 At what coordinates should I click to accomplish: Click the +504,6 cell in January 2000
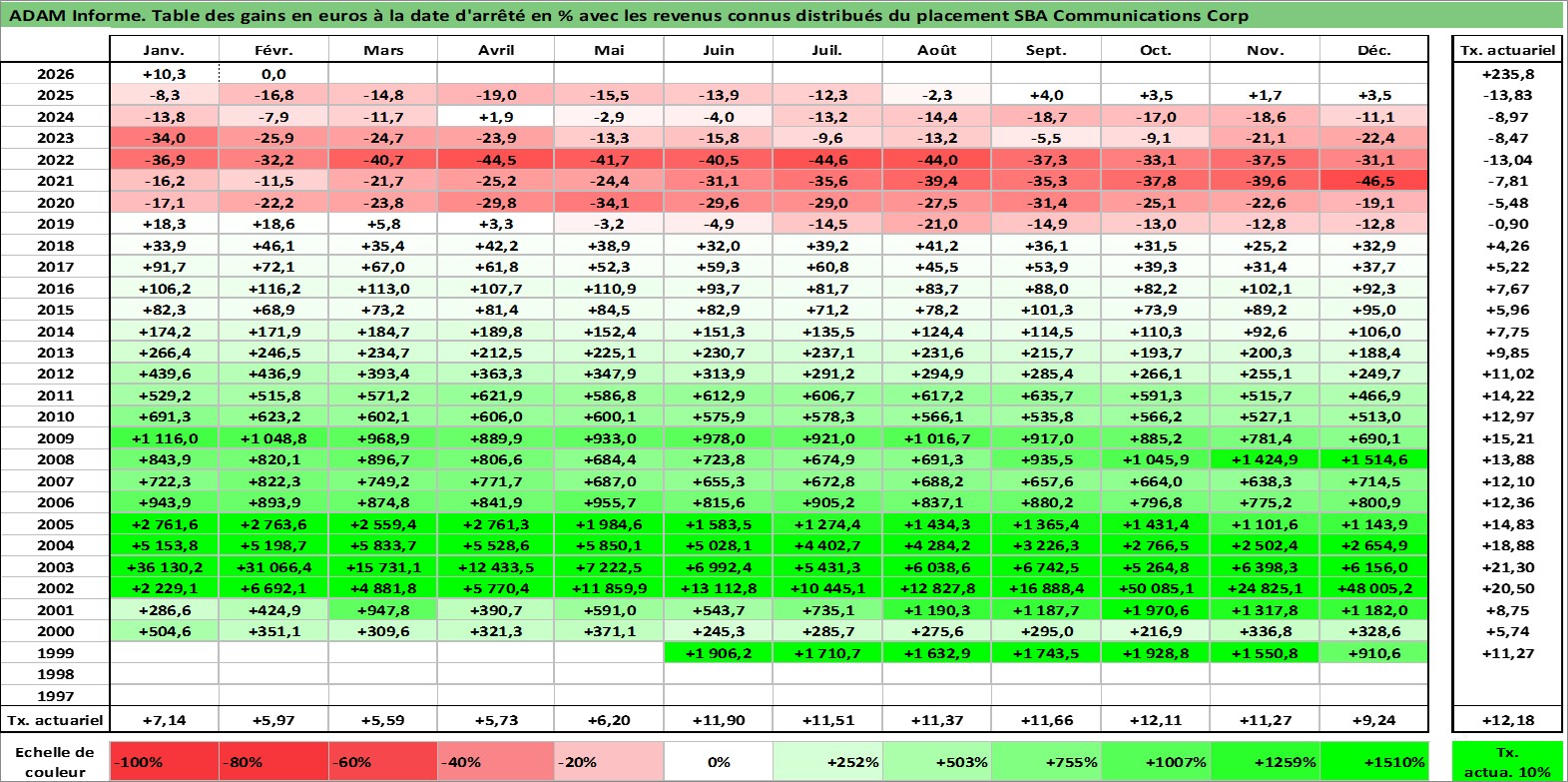click(x=164, y=631)
